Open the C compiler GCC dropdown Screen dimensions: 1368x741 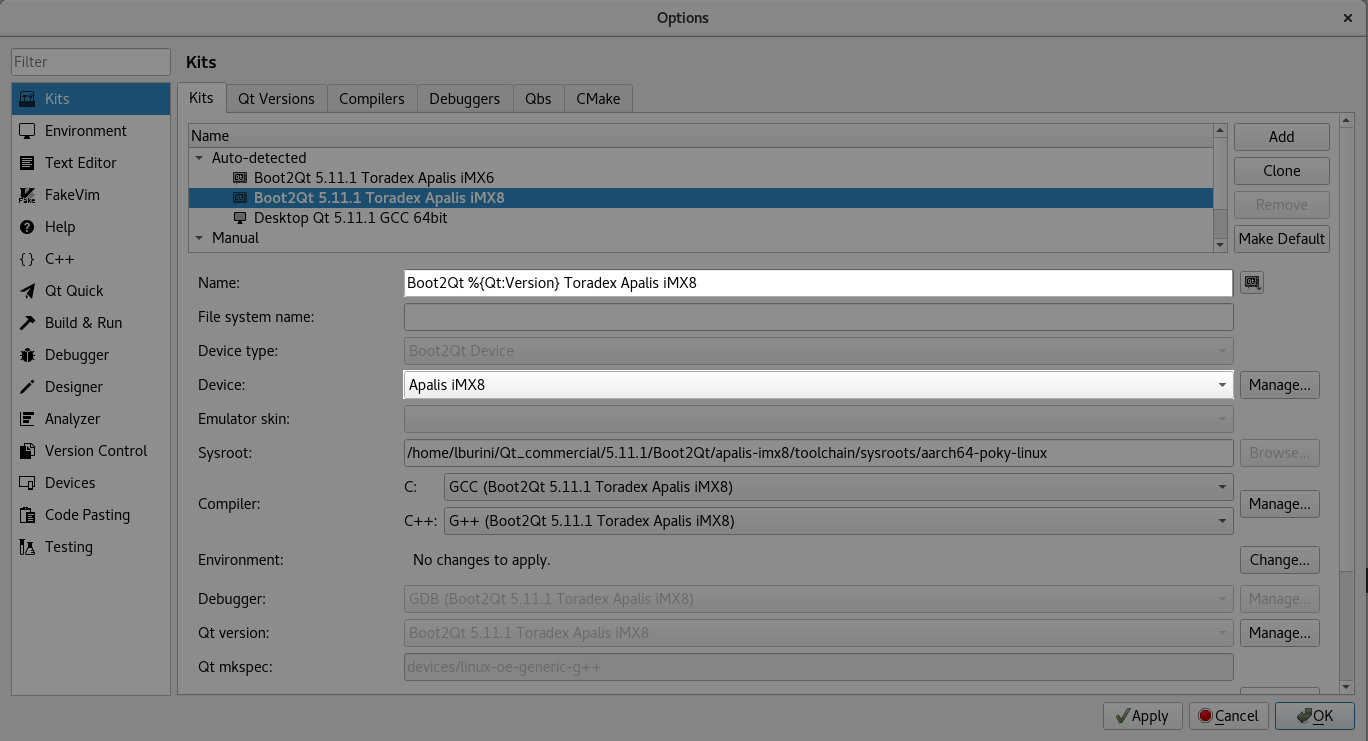point(838,487)
